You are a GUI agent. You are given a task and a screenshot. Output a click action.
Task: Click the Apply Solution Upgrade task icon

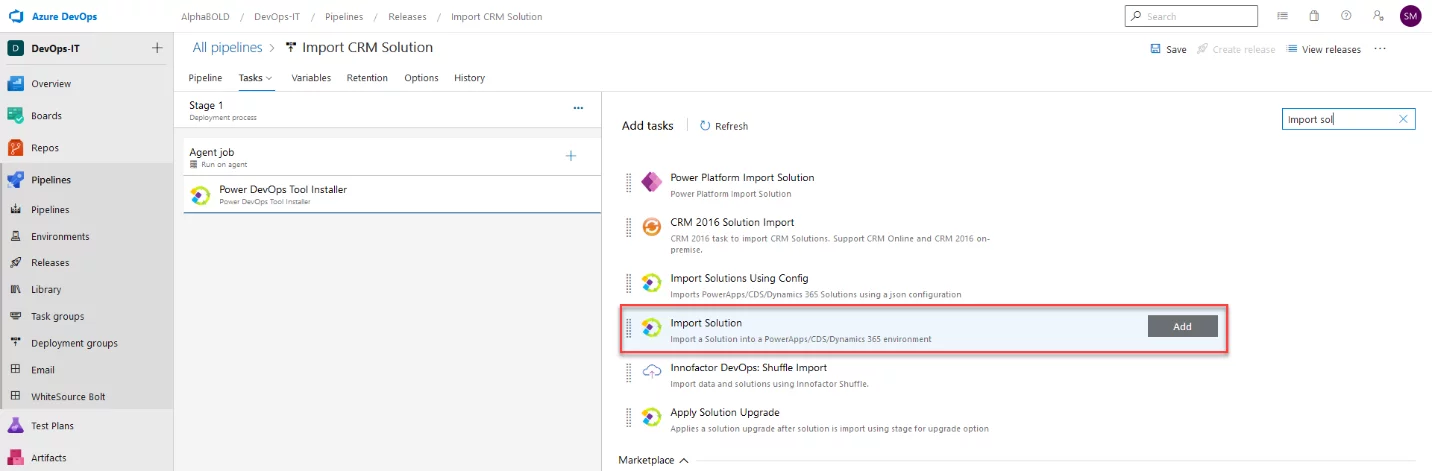652,417
